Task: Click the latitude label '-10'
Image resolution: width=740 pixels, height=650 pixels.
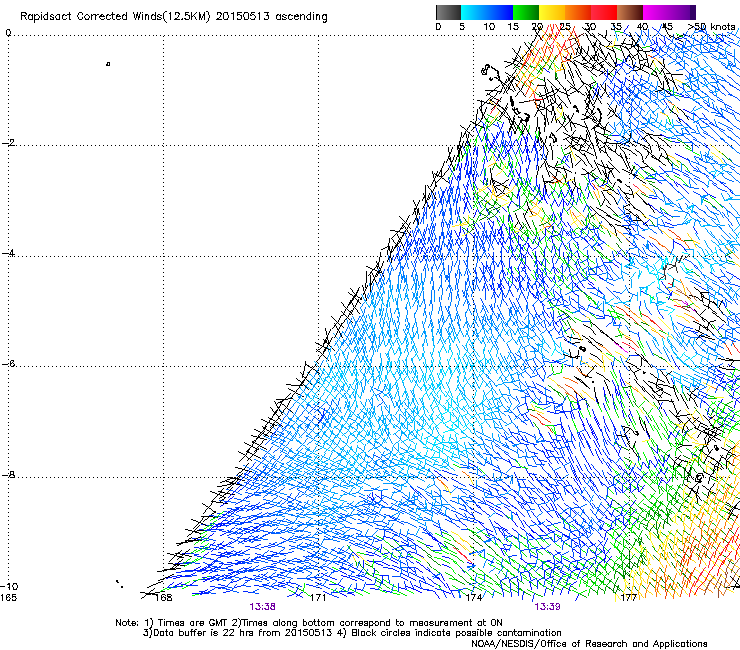Action: tap(9, 587)
